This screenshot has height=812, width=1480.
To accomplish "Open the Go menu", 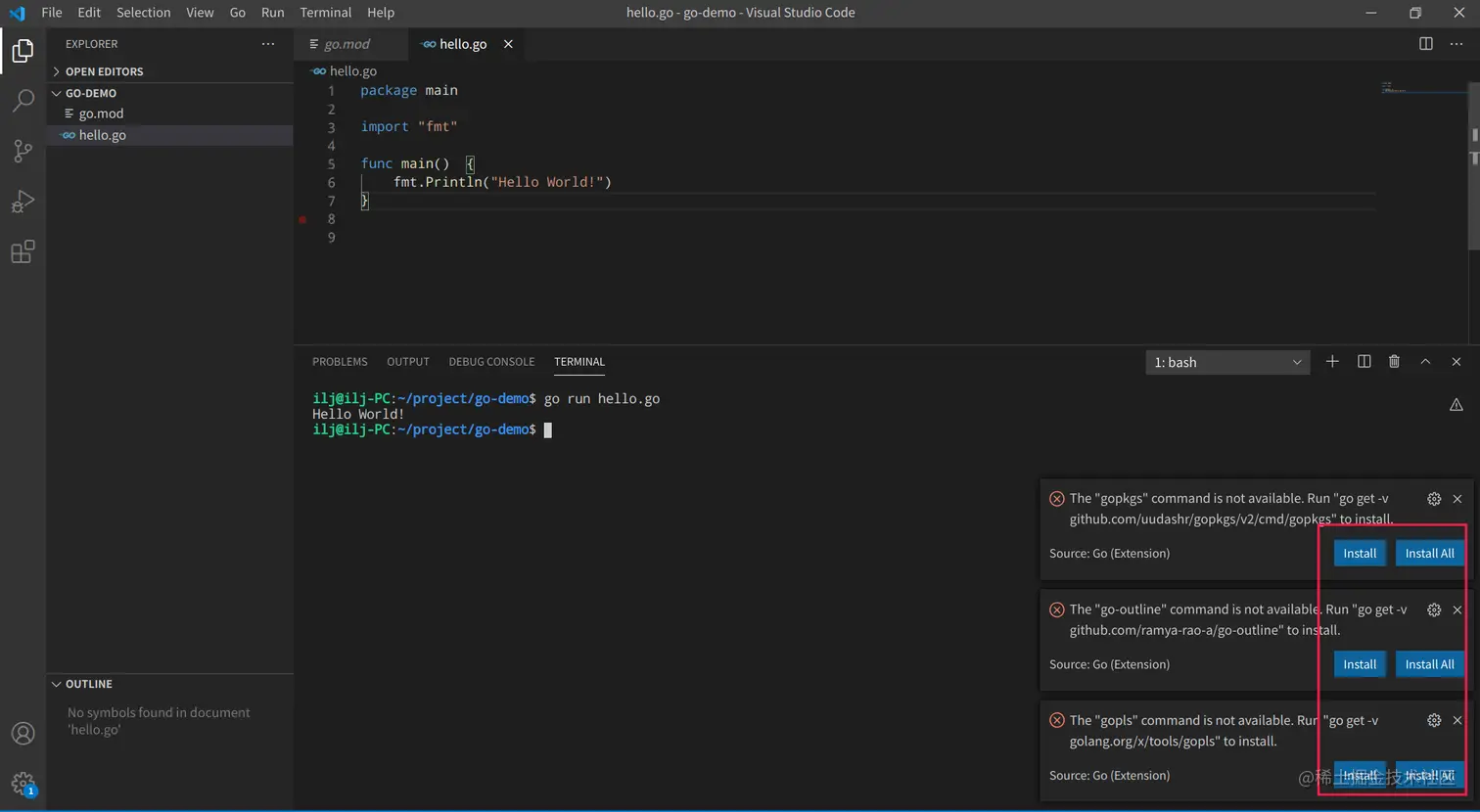I will tap(238, 13).
